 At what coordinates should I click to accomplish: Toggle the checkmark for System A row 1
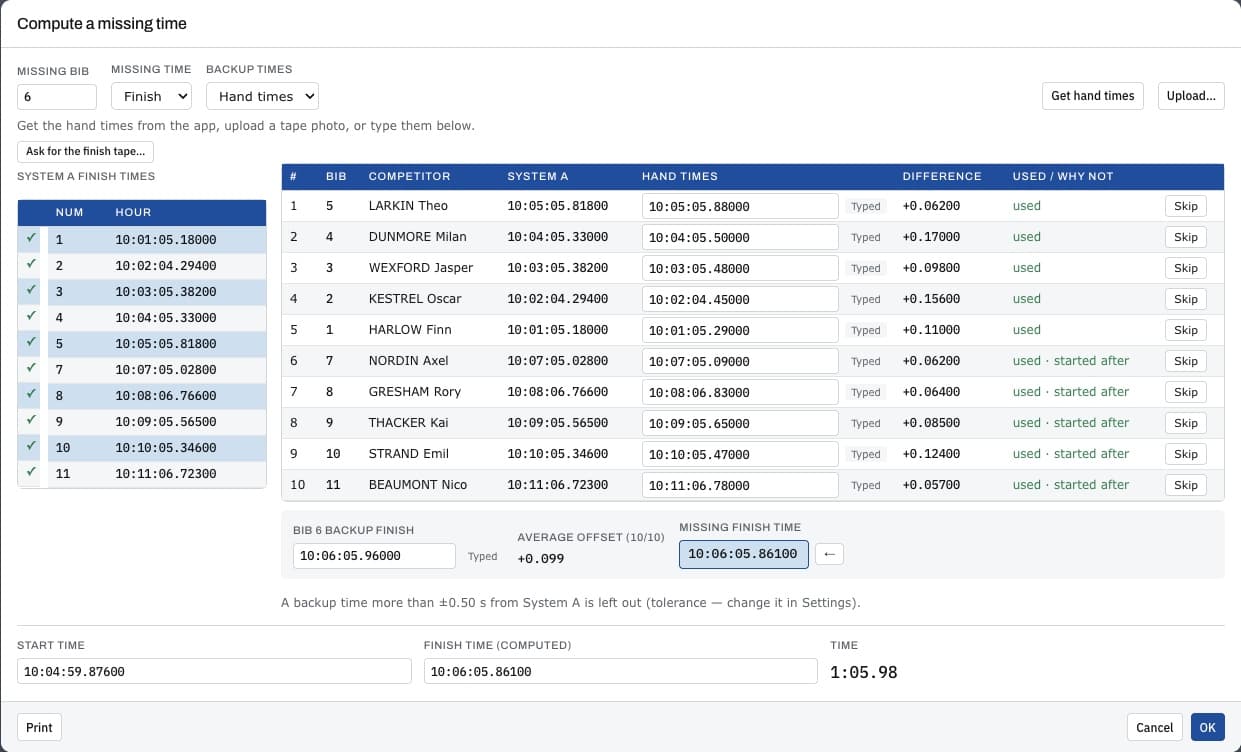31,239
